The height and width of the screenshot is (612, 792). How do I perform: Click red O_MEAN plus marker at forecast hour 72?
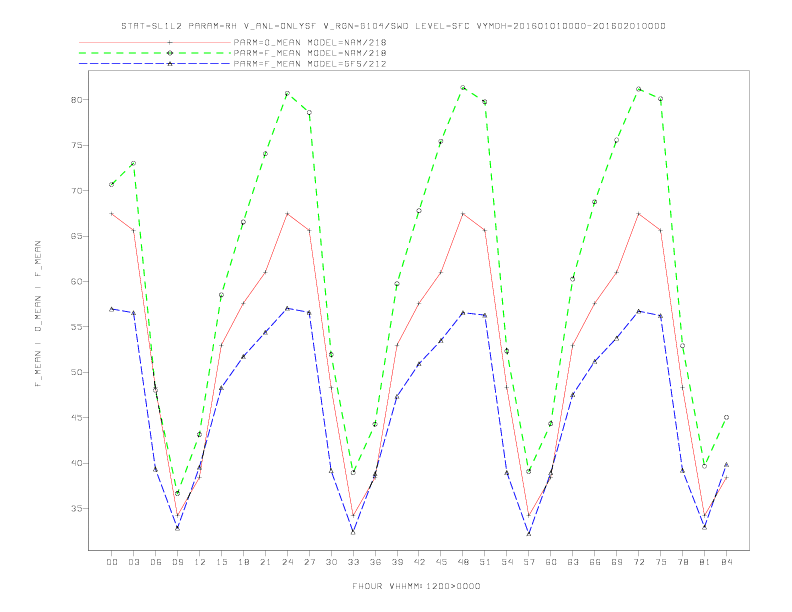638,214
